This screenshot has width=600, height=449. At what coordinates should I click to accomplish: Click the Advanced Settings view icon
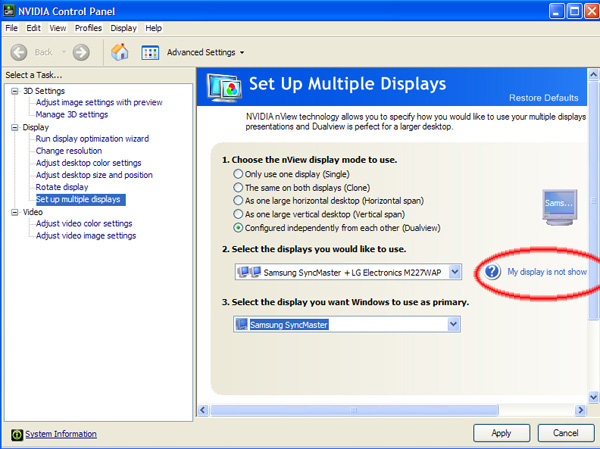click(150, 52)
